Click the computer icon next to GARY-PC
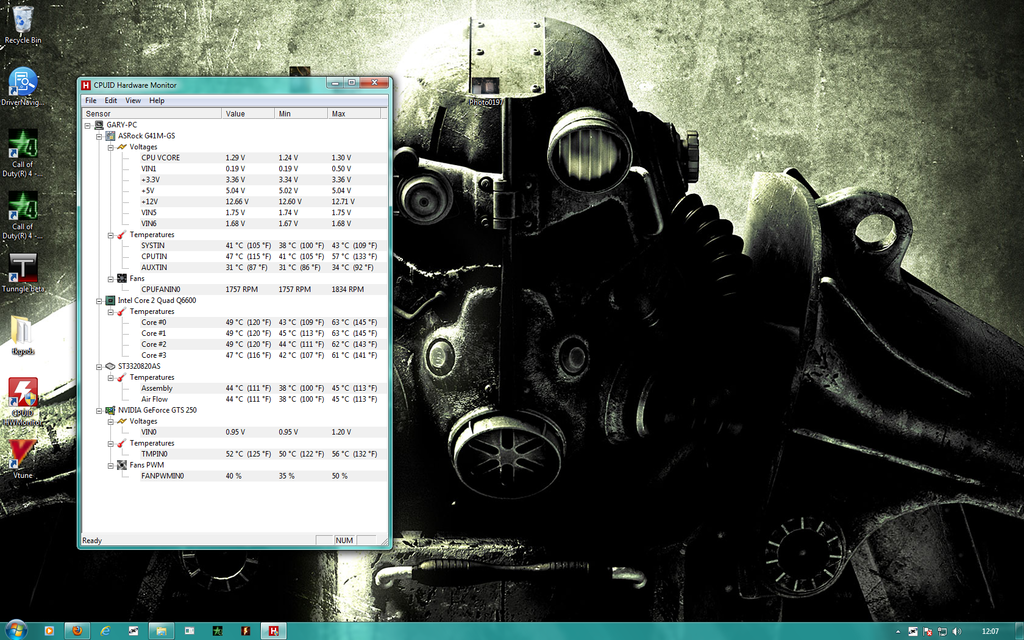The width and height of the screenshot is (1024, 640). tap(100, 124)
